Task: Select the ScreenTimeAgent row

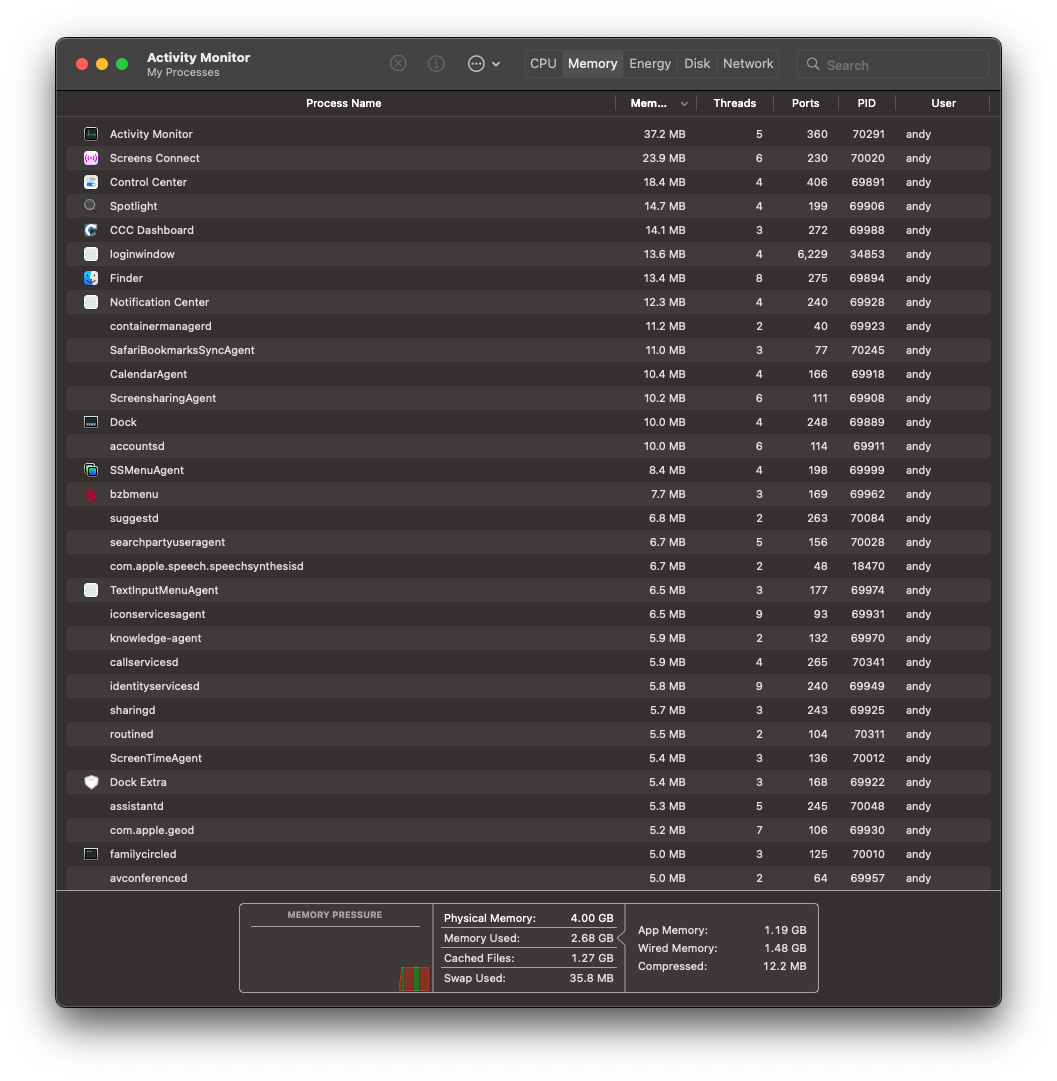Action: 528,758
